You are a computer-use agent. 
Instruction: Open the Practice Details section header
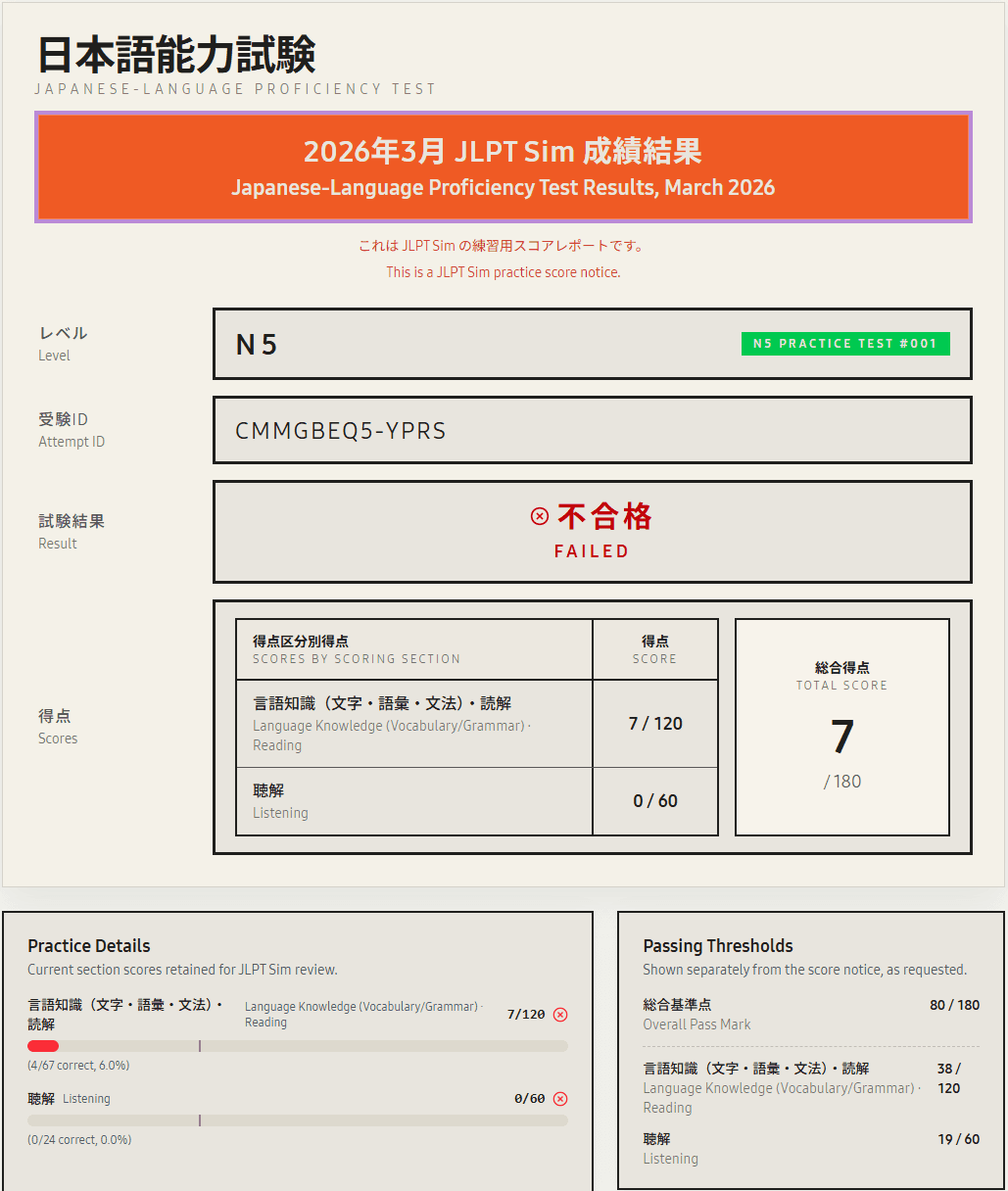click(x=87, y=946)
